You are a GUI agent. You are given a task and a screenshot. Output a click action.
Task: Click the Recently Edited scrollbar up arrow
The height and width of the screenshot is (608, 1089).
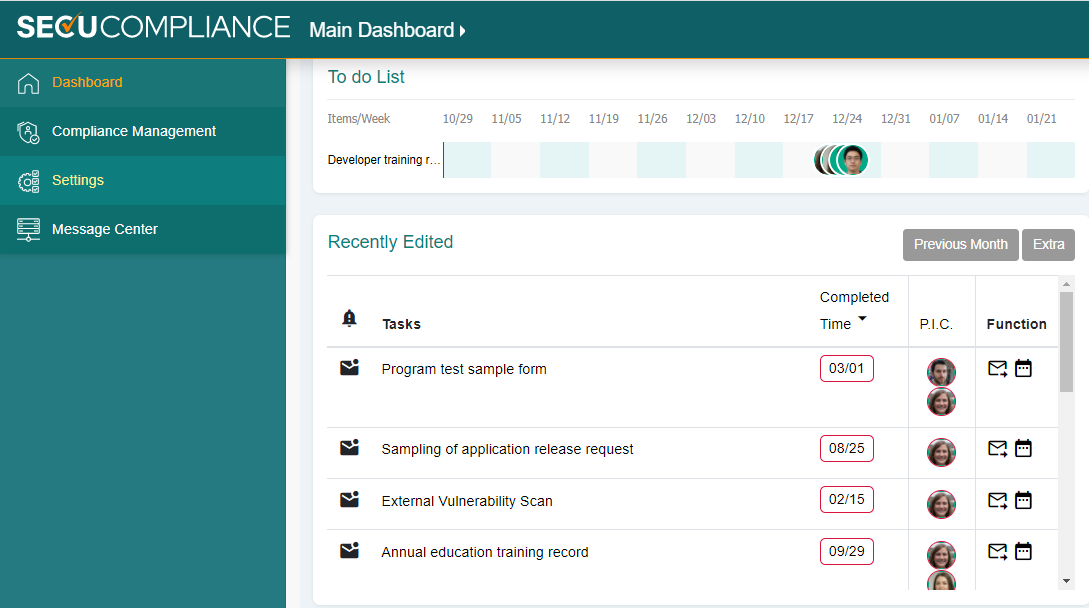(x=1066, y=284)
